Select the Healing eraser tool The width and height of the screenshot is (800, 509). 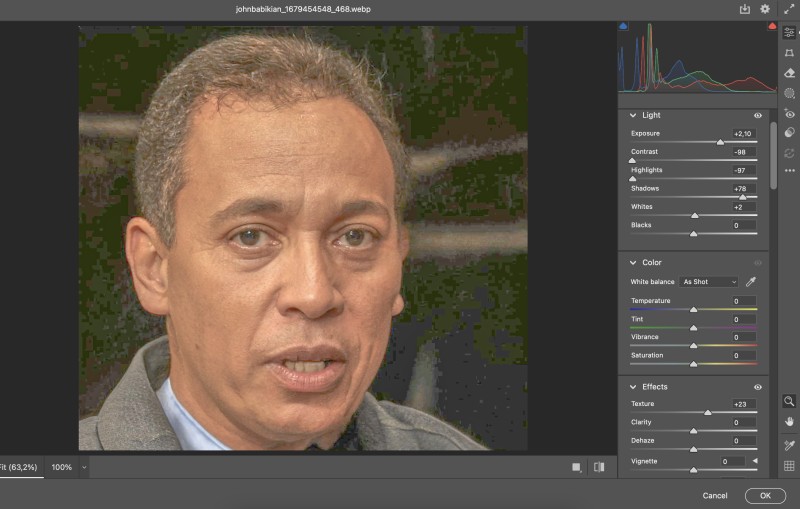[789, 73]
